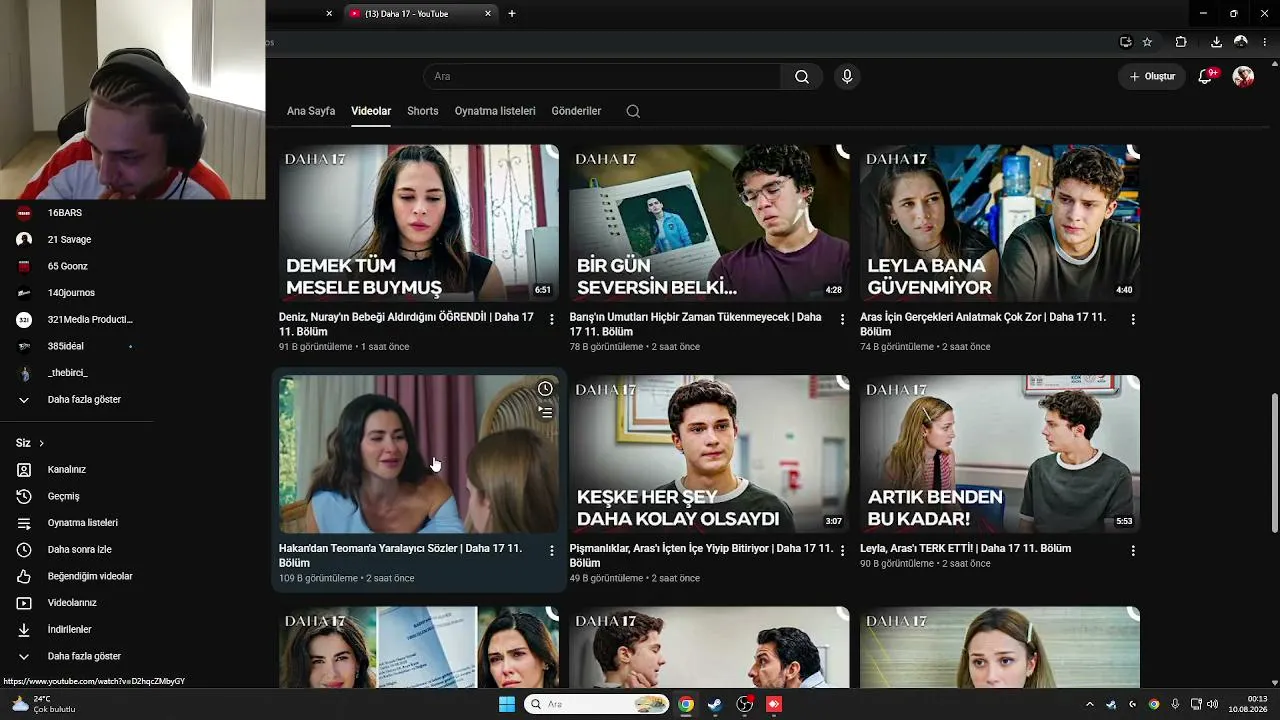Open the Windows Start menu
This screenshot has width=1280, height=720.
coord(507,704)
